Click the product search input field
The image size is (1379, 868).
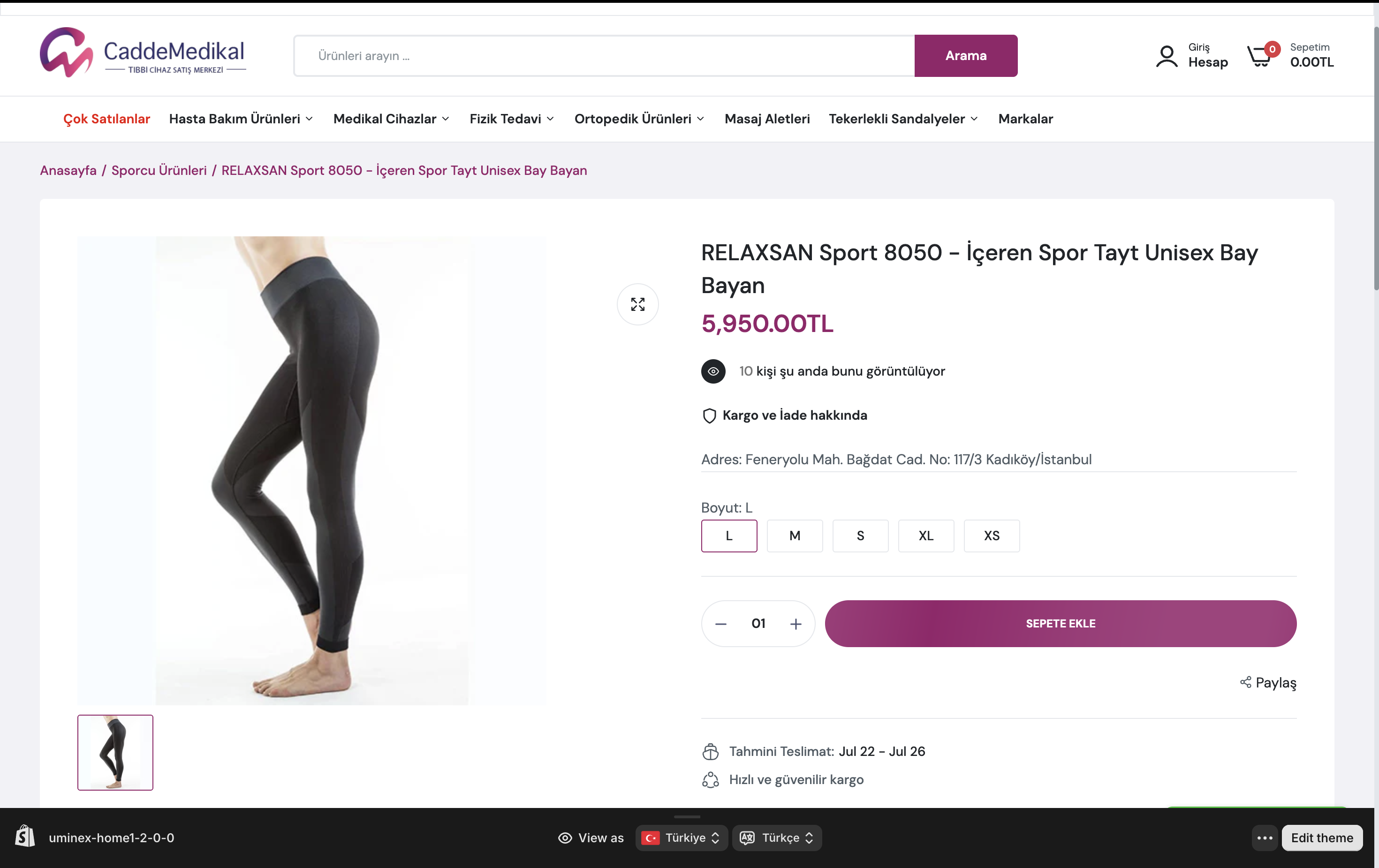[x=604, y=55]
